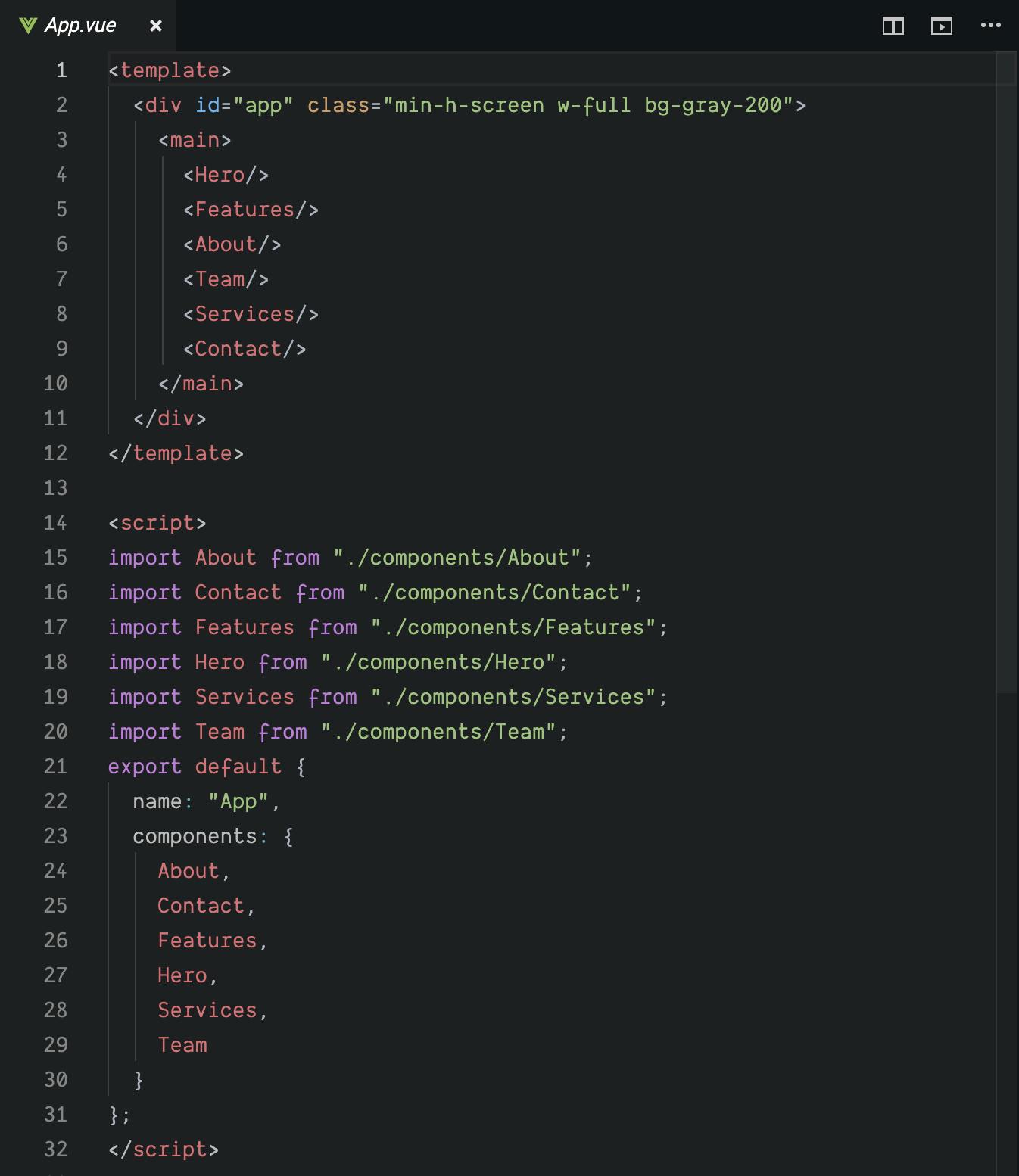Click the Vue logo icon on the App.vue tab
Screen dimensions: 1019x1176
coord(28,26)
